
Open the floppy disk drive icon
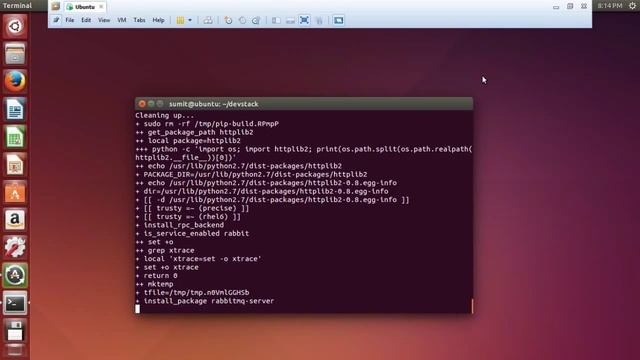15,331
